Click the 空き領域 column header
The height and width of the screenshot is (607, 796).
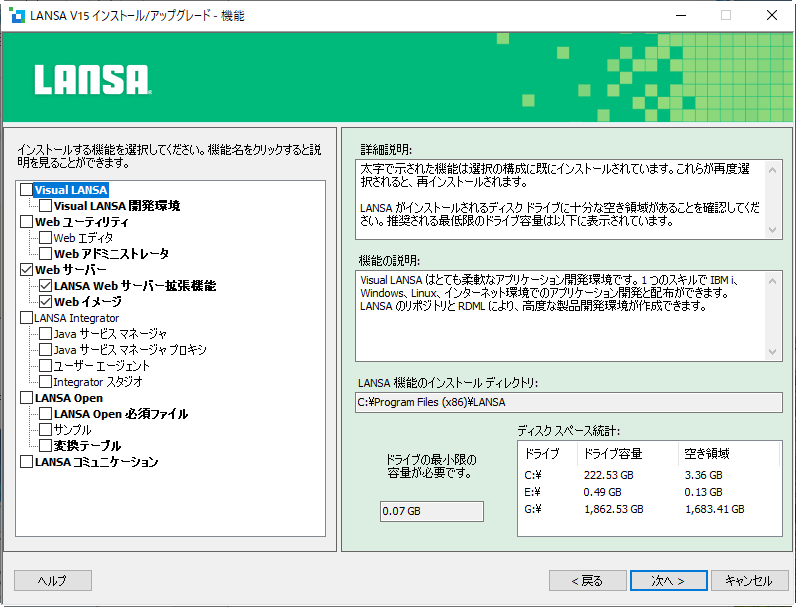point(728,453)
